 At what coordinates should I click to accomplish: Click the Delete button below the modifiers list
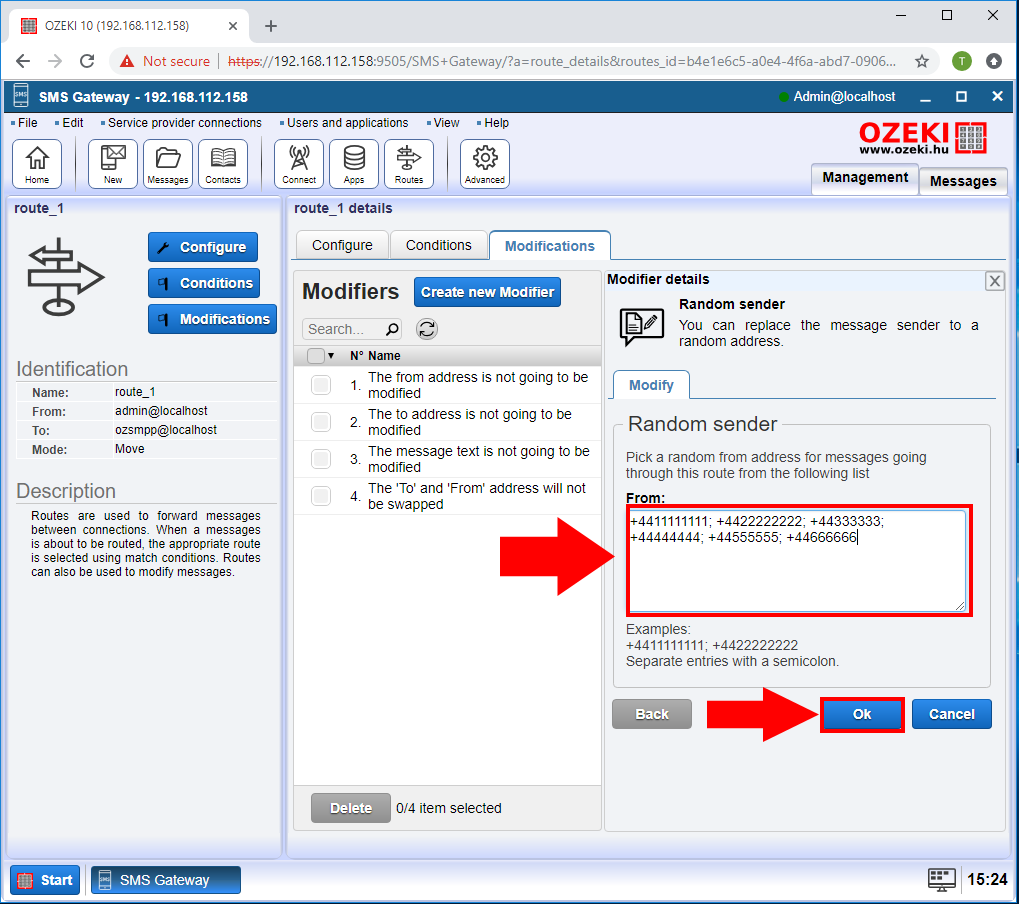coord(351,808)
